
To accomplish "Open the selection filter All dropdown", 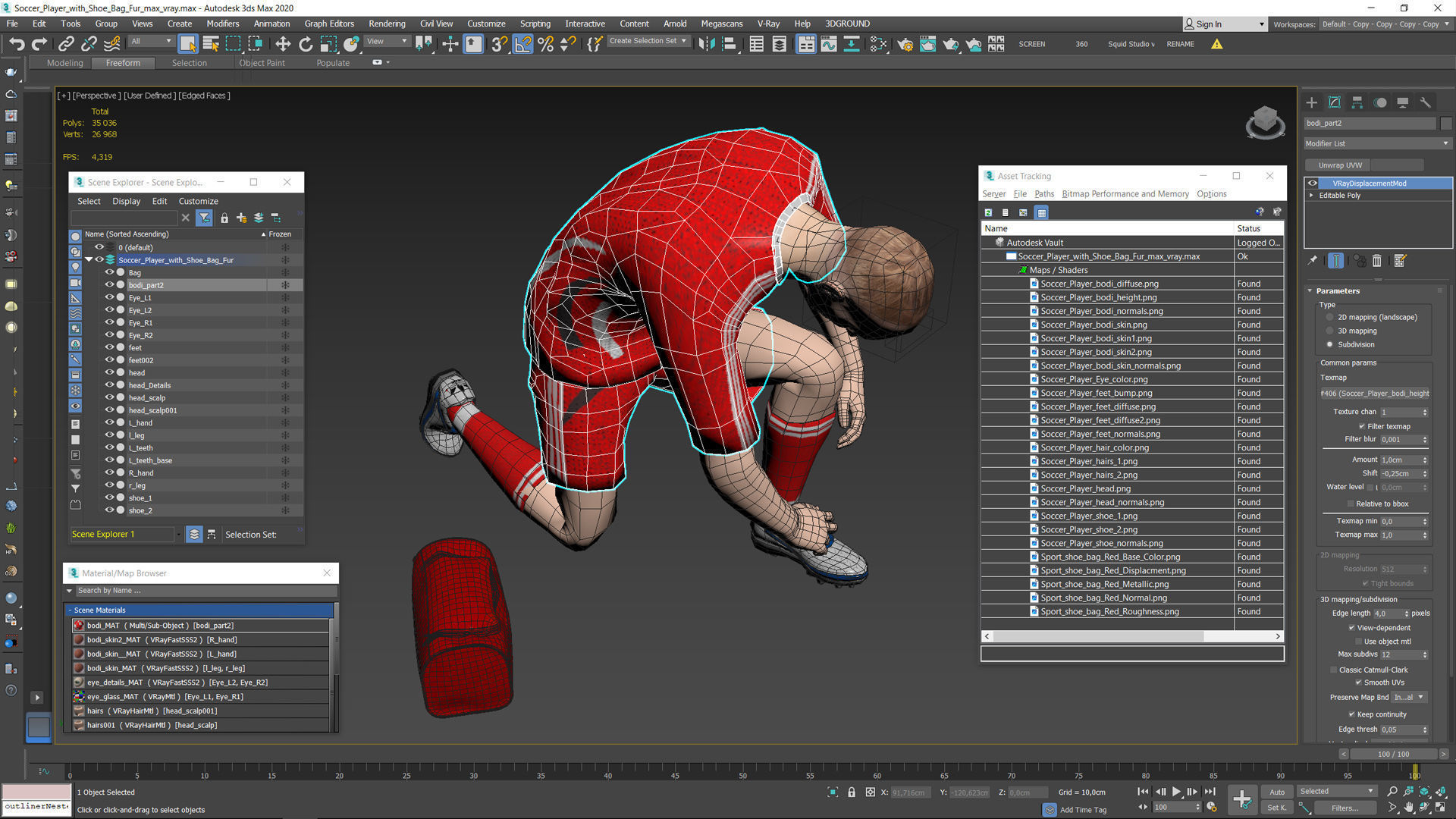I will (x=150, y=42).
